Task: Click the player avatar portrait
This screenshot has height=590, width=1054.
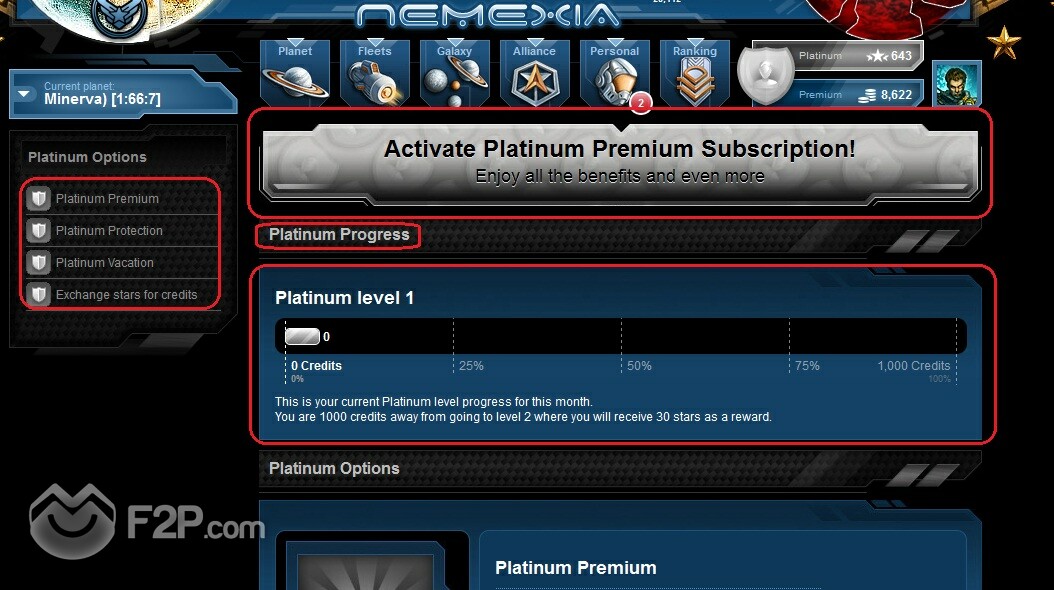Action: (x=957, y=84)
